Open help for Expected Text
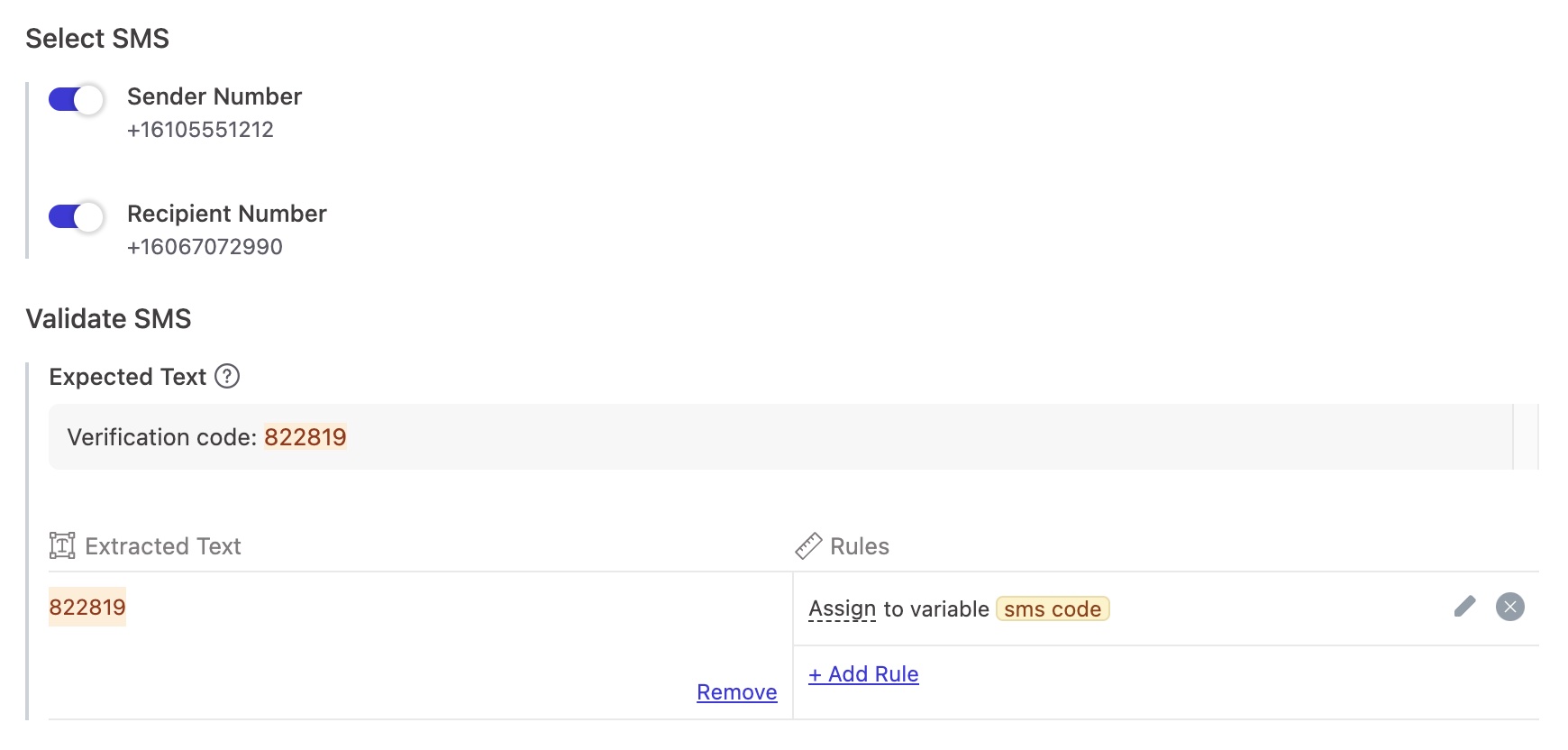 [x=227, y=376]
